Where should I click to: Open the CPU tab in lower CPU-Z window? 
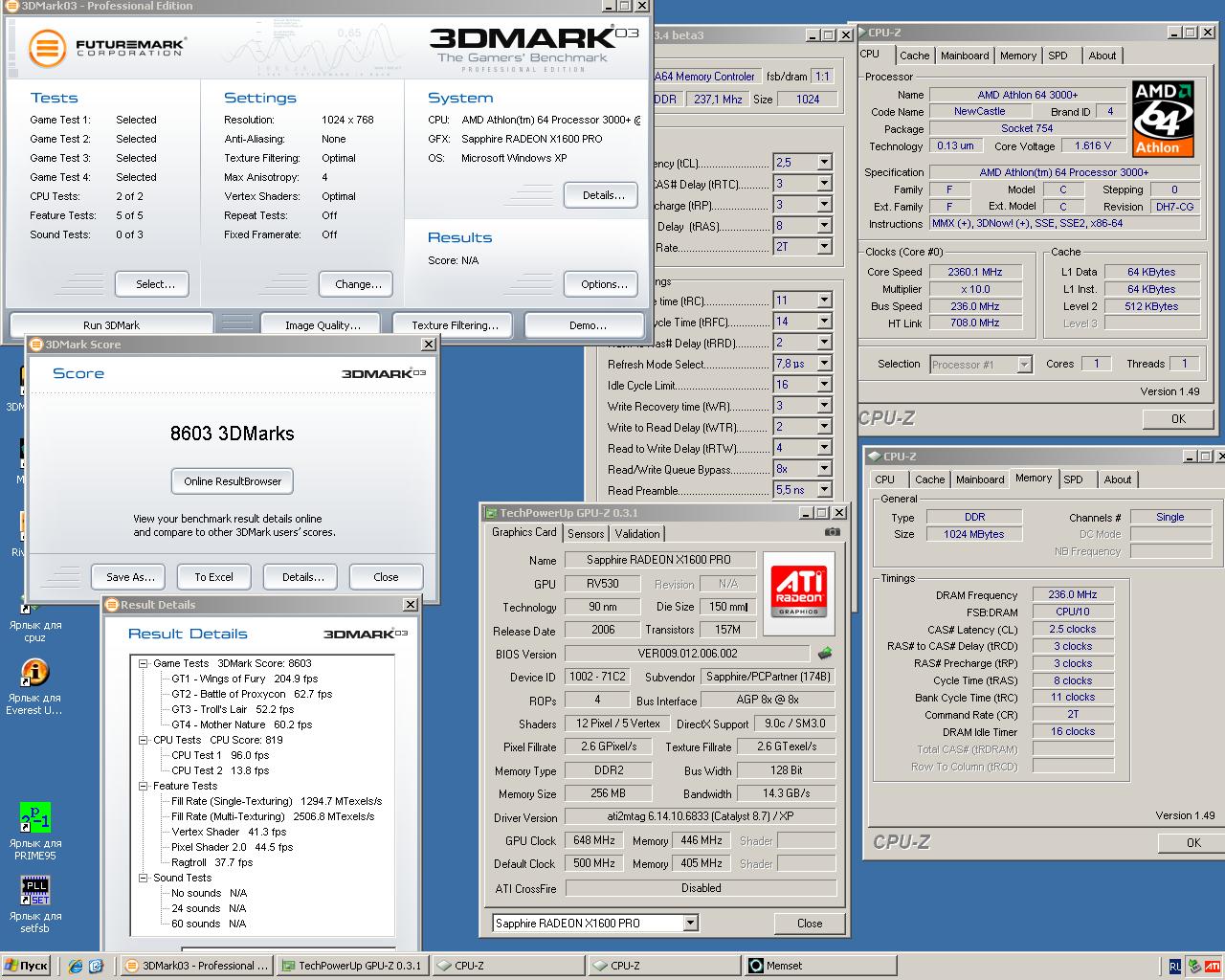885,479
